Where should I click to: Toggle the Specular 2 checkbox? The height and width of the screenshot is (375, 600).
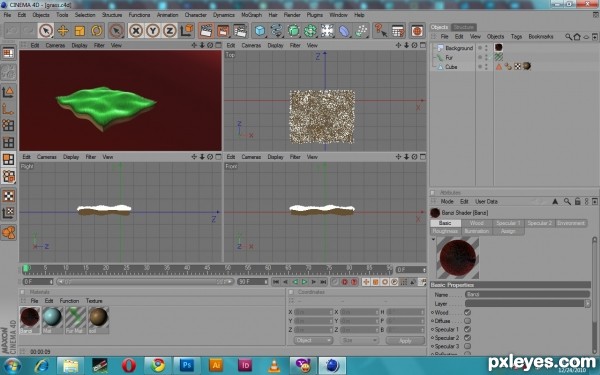pos(467,338)
